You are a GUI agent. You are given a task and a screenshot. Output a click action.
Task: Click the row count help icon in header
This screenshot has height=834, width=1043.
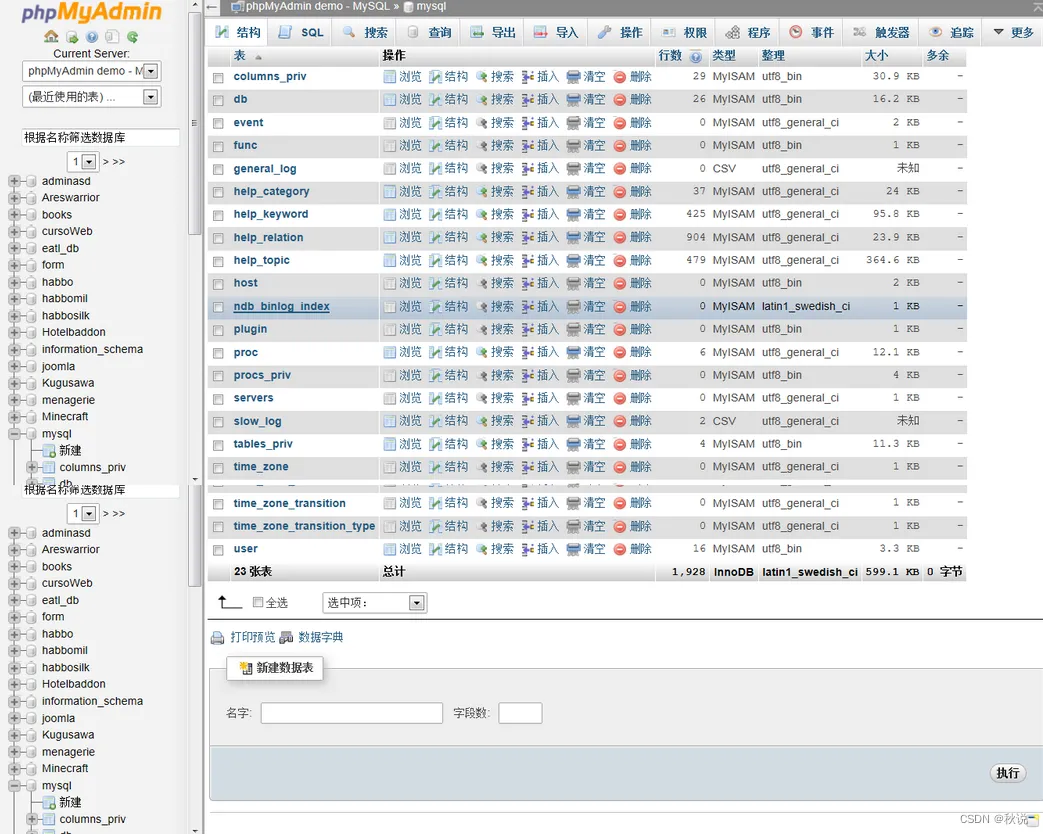[x=696, y=57]
